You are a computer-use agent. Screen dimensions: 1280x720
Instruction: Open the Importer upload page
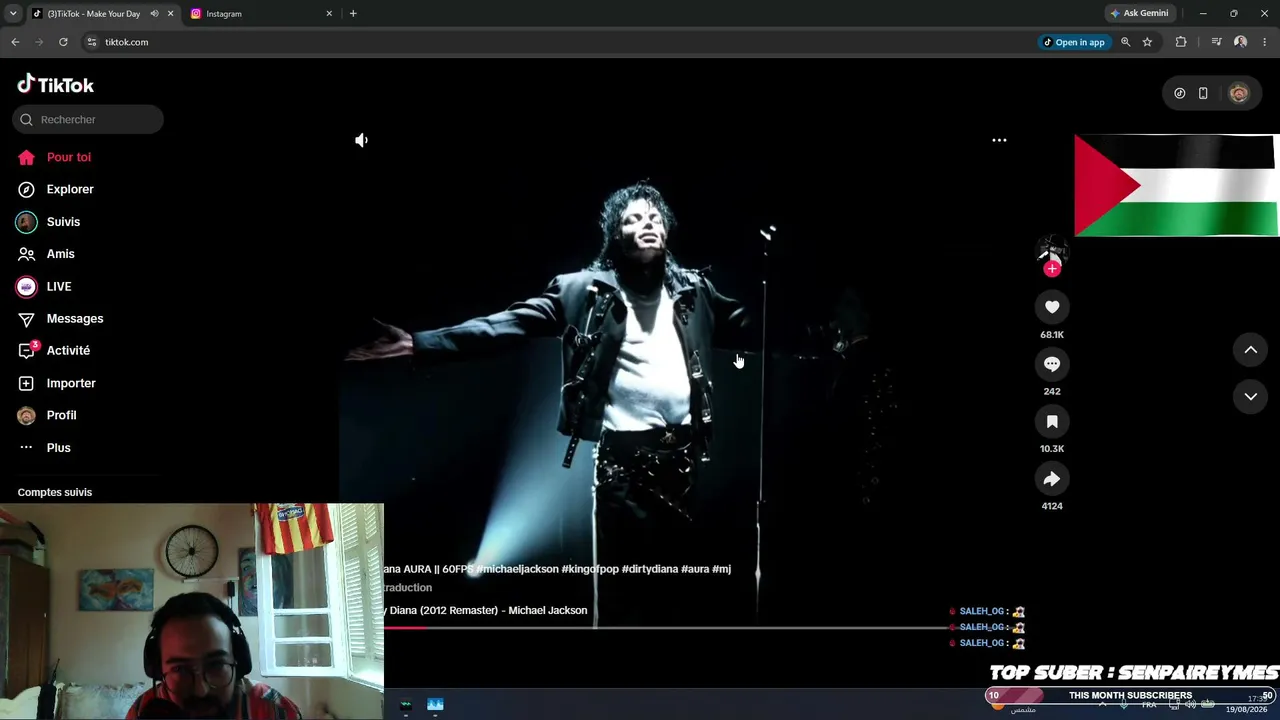[71, 383]
